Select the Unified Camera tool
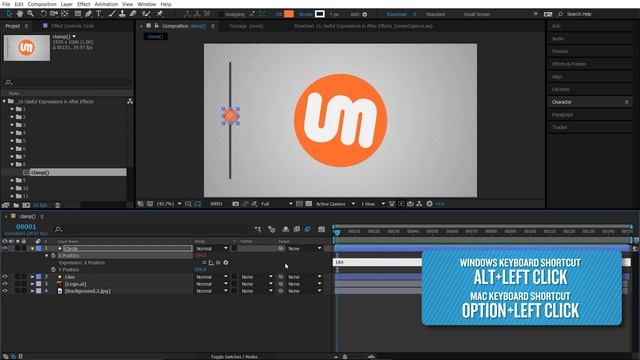The width and height of the screenshot is (640, 360). coord(53,14)
